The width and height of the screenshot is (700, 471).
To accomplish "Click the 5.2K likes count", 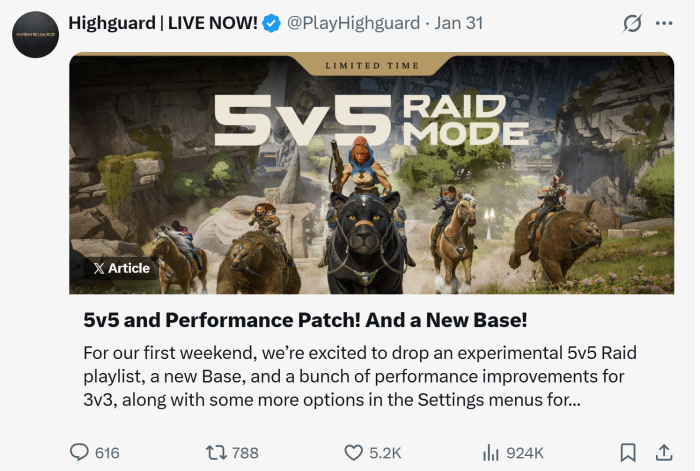I will click(385, 453).
